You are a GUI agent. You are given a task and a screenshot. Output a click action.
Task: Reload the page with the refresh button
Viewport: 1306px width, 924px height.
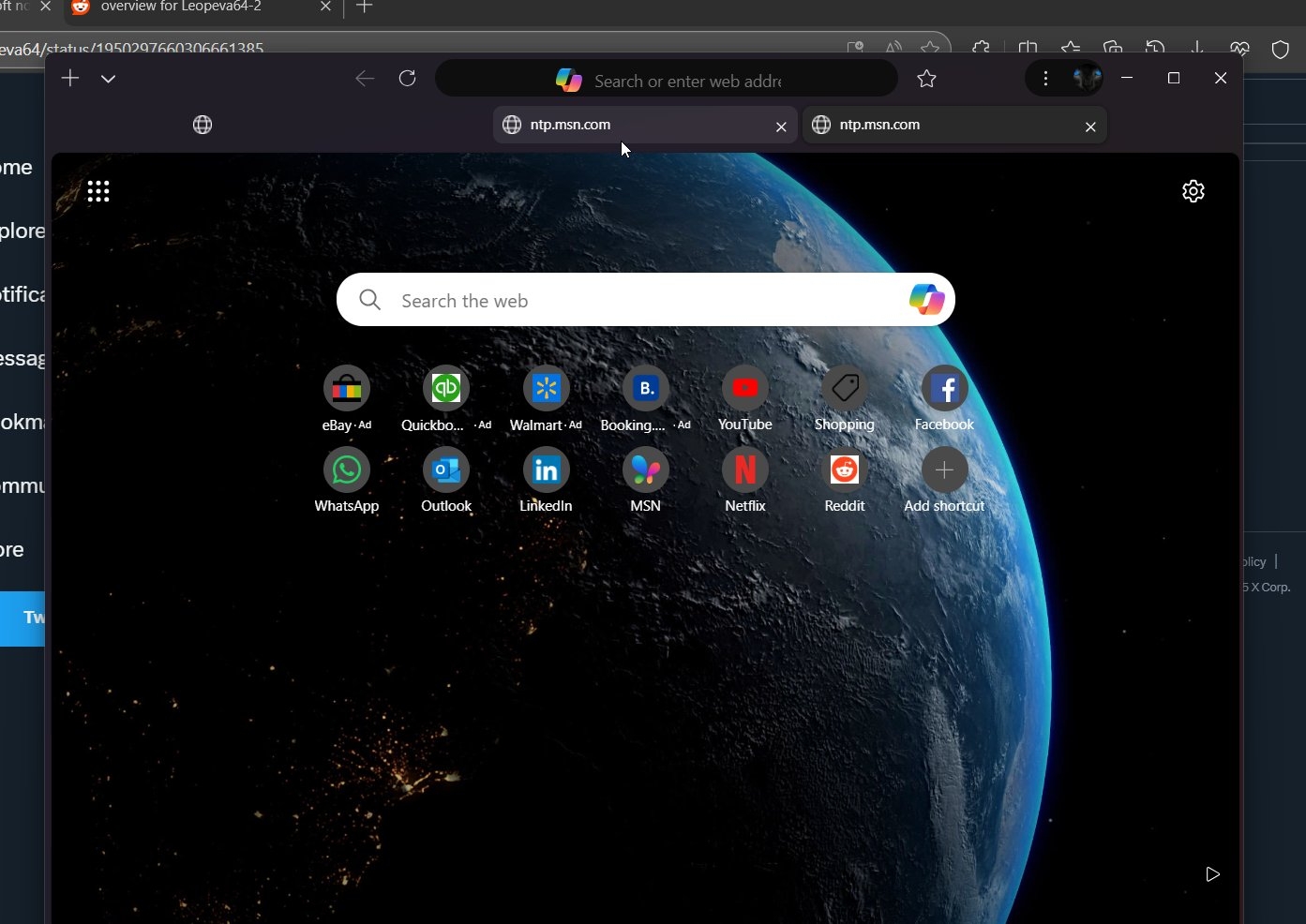[407, 79]
